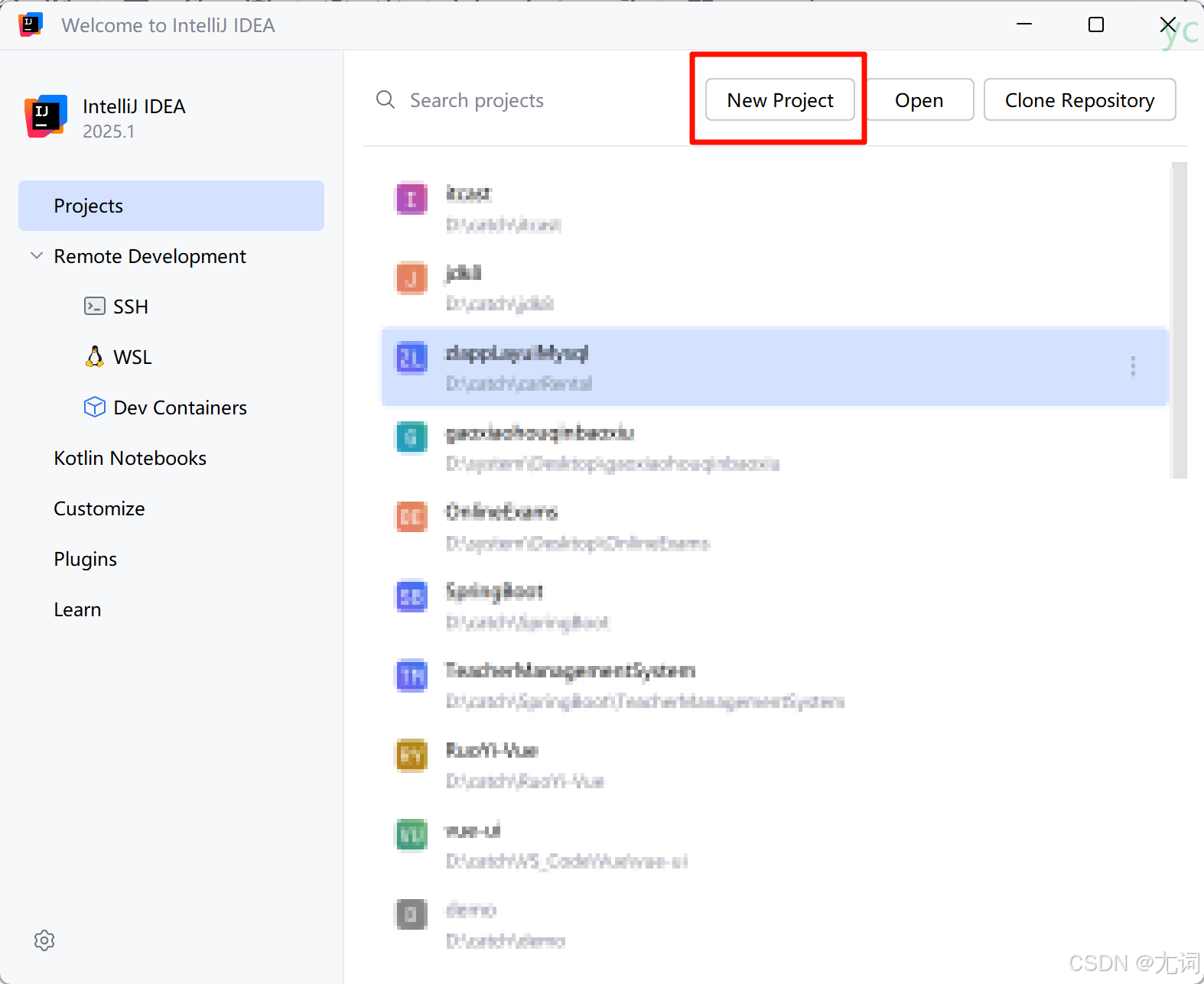
Task: Click the New Project button
Action: 780,99
